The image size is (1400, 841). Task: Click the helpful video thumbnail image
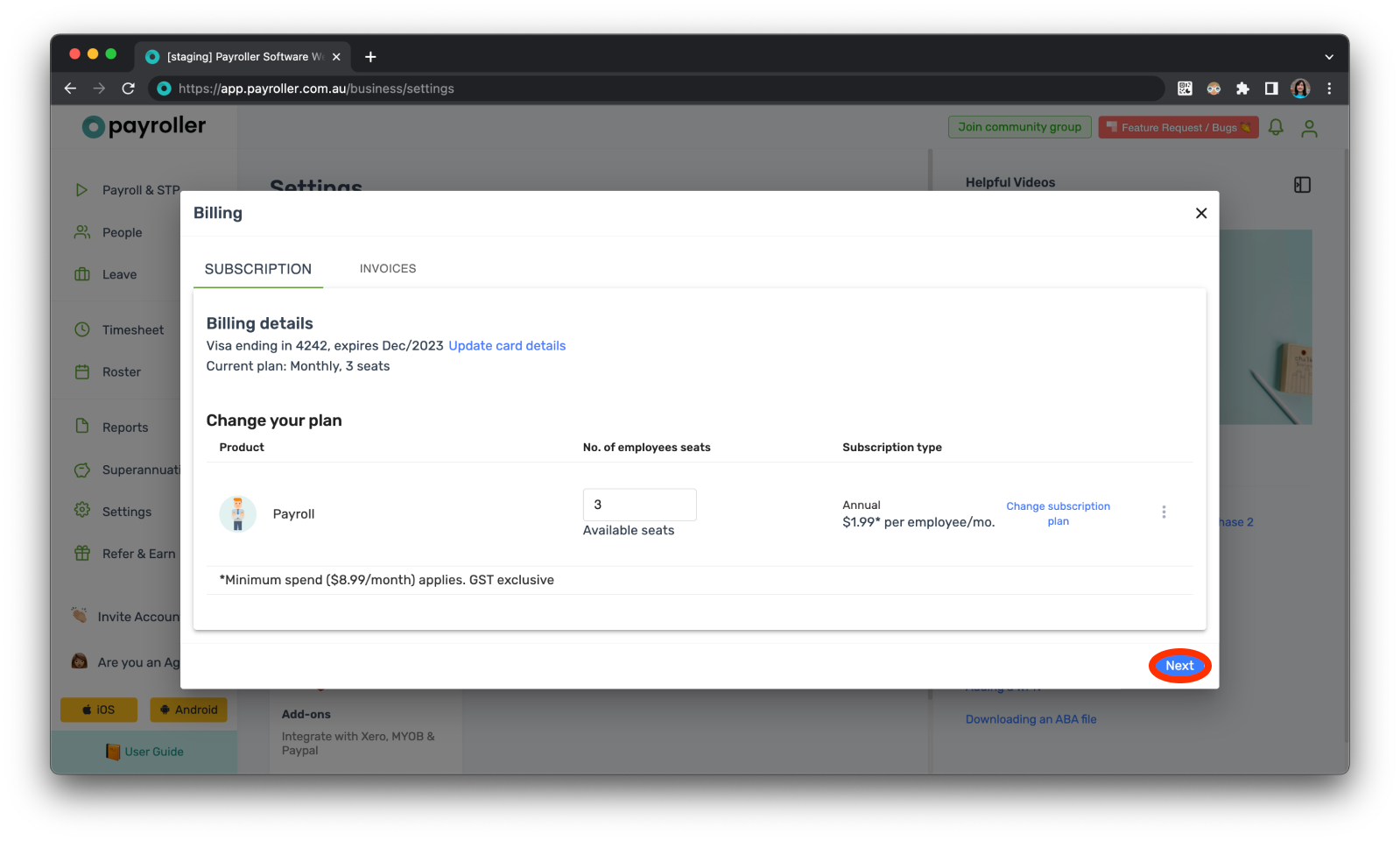click(x=1265, y=328)
